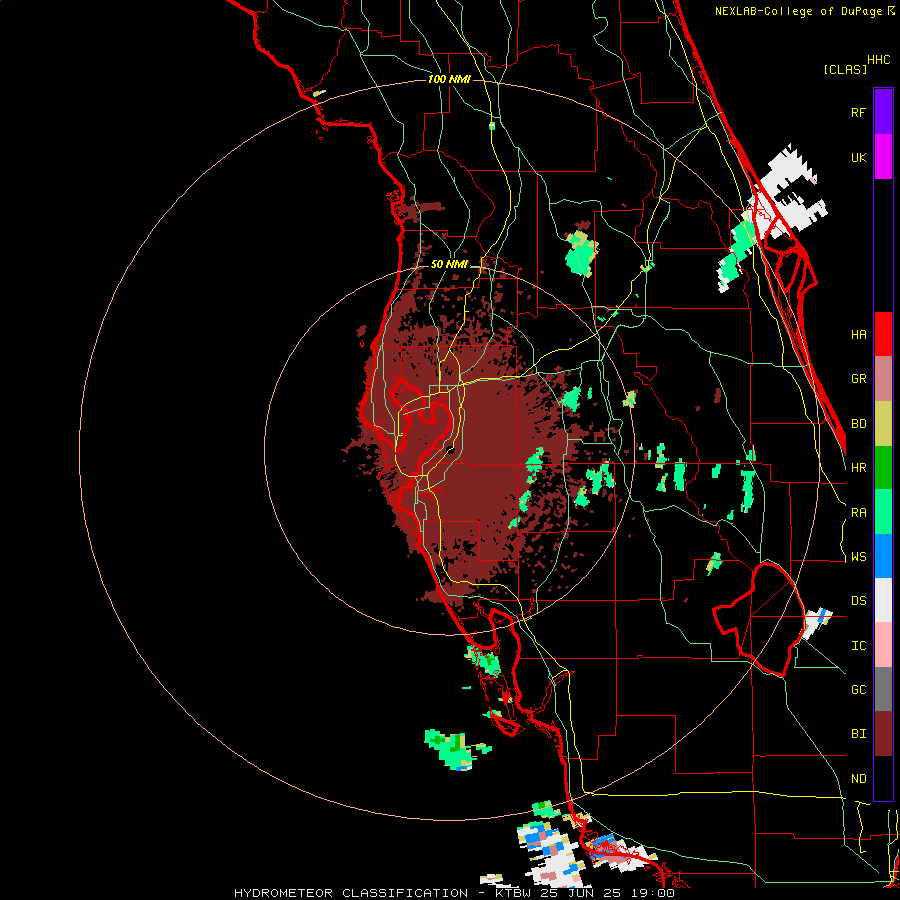Screen dimensions: 900x900
Task: Click the blue WS legend swatch
Action: point(883,556)
